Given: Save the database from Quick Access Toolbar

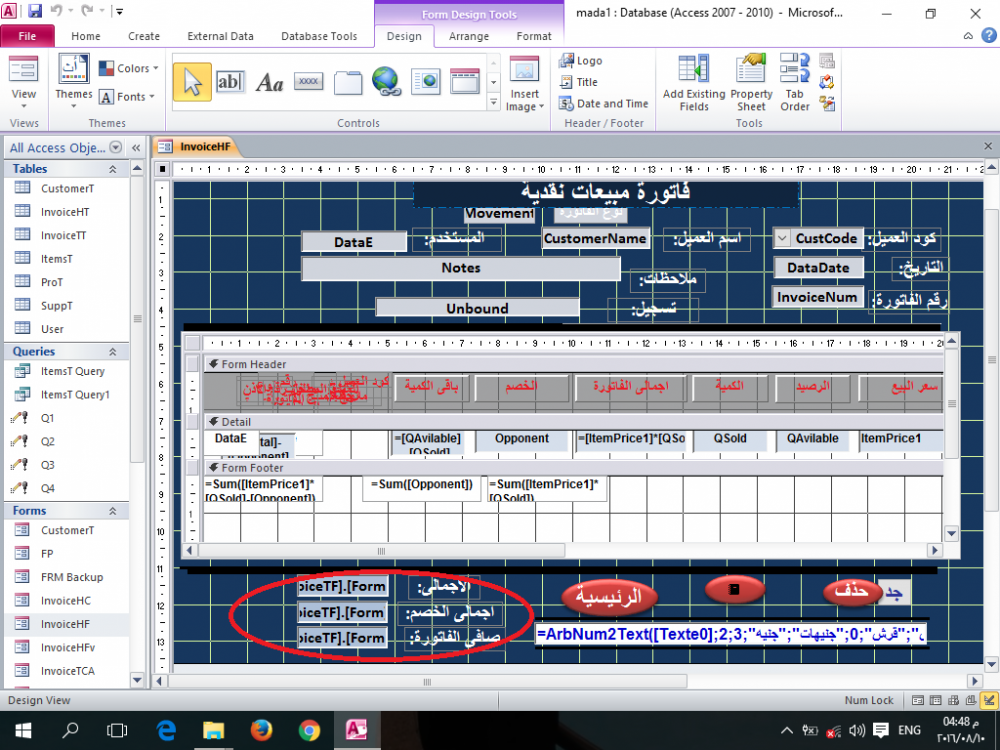Looking at the screenshot, I should click(34, 11).
